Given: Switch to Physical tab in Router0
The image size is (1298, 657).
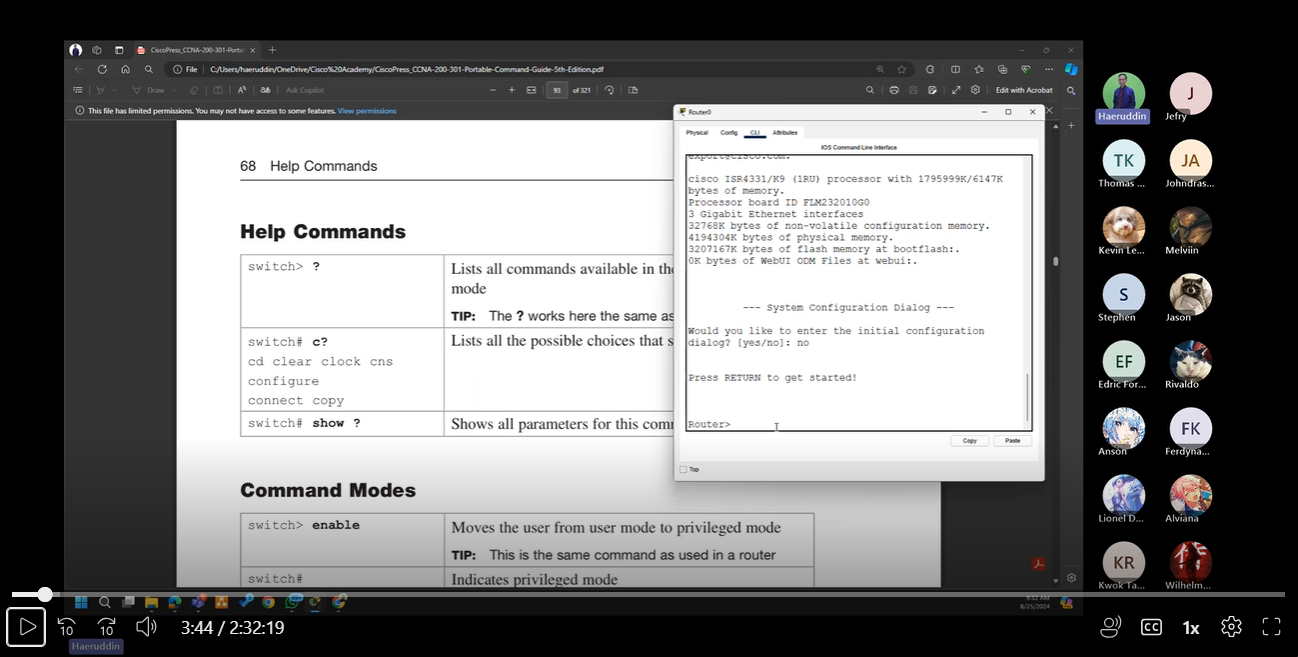Looking at the screenshot, I should [x=697, y=132].
